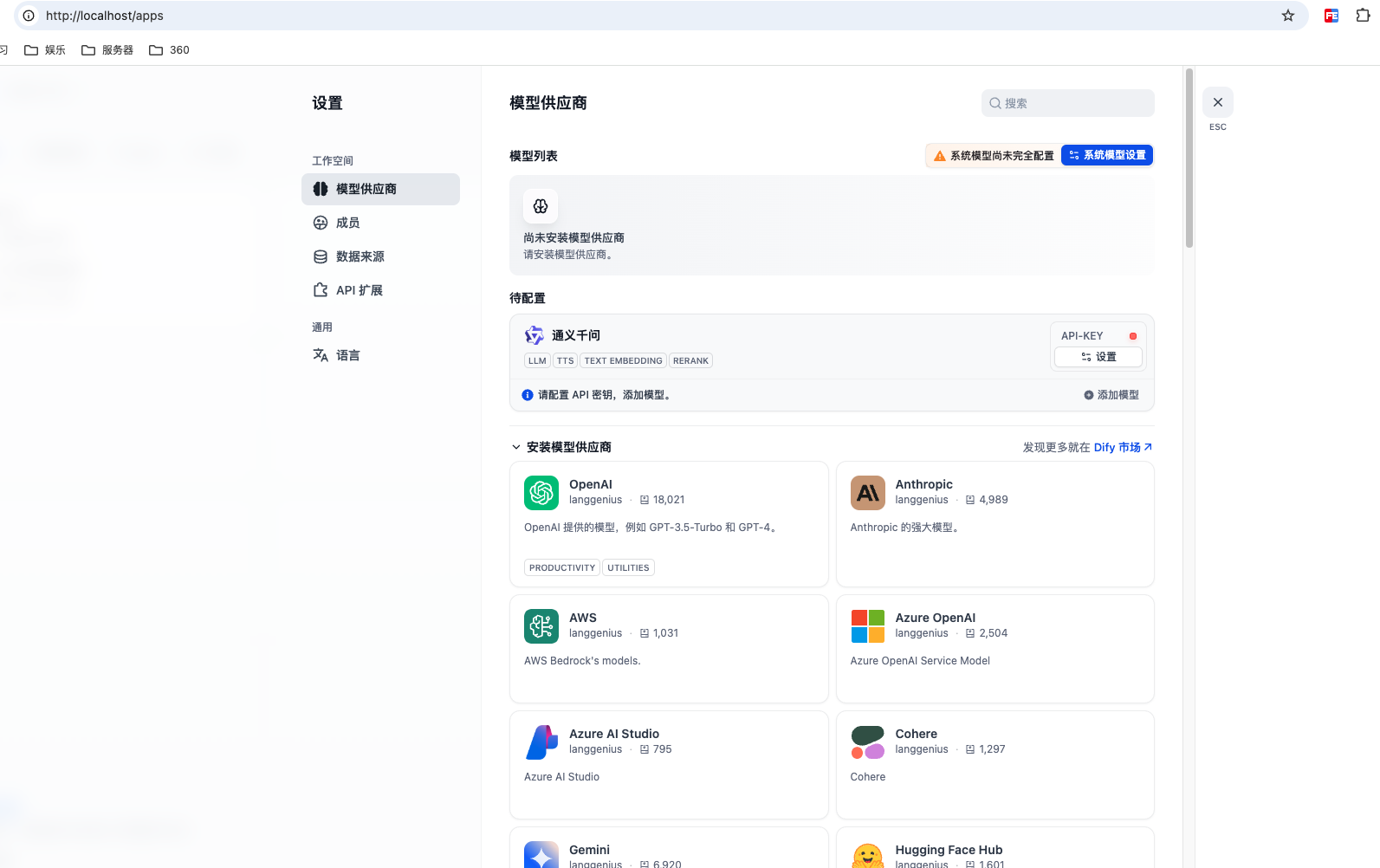Image resolution: width=1380 pixels, height=868 pixels.
Task: Open the 360 bookmarks folder
Action: pyautogui.click(x=169, y=50)
